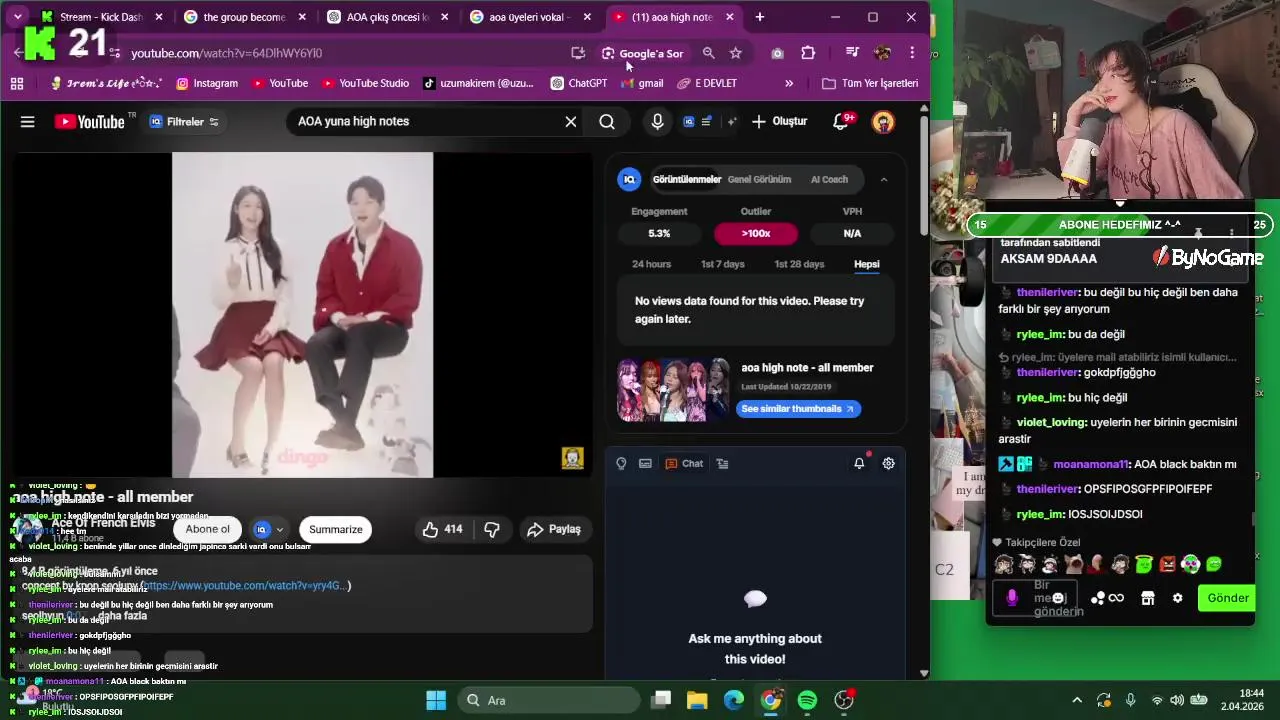Open chat panel settings gear
This screenshot has height=720, width=1280.
[x=888, y=463]
